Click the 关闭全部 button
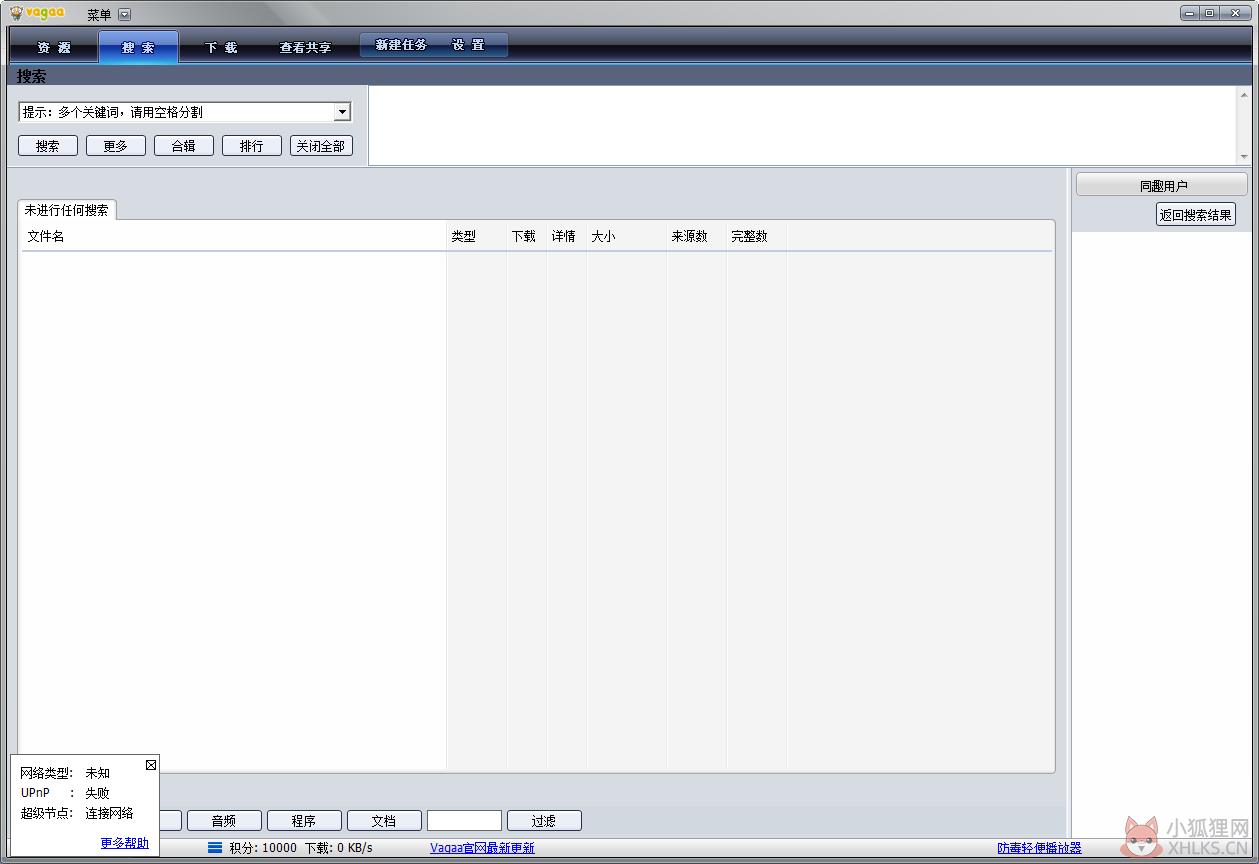Image resolution: width=1259 pixels, height=864 pixels. click(x=321, y=146)
